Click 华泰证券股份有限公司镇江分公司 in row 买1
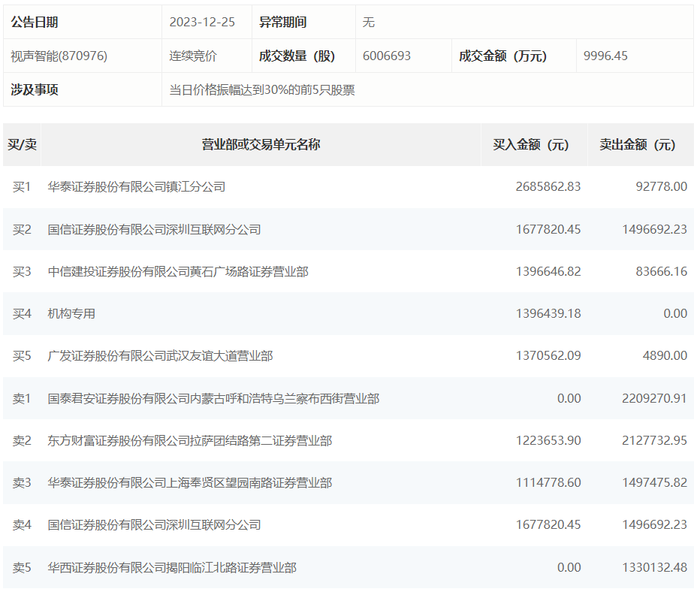The image size is (700, 595). [137, 187]
